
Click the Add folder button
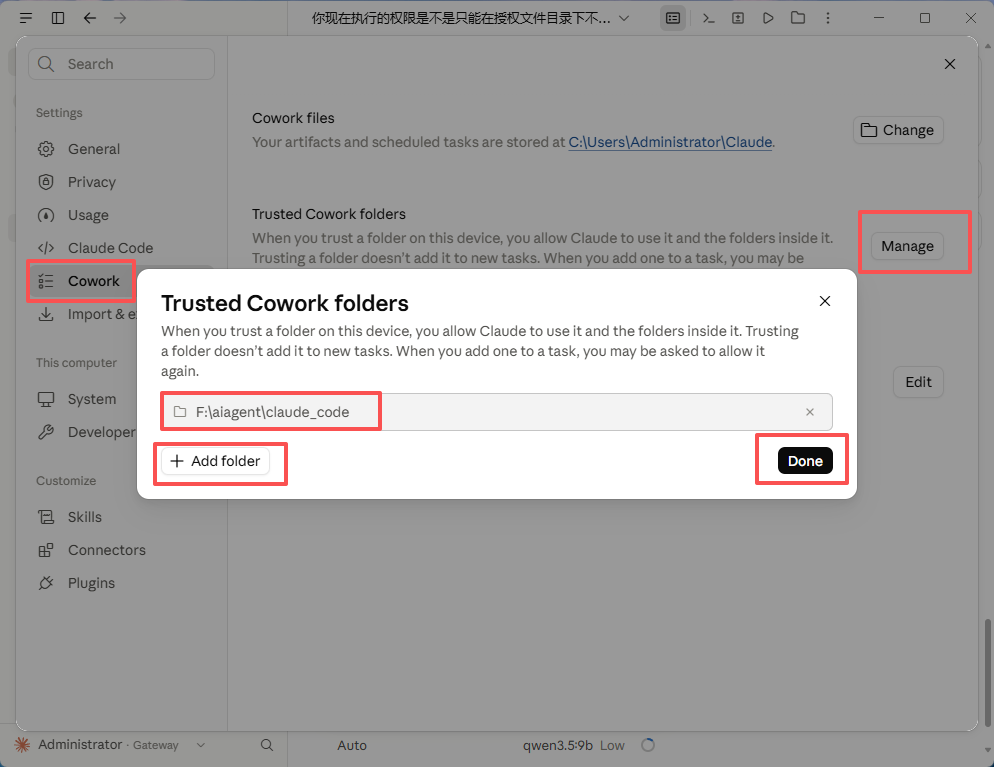[216, 461]
